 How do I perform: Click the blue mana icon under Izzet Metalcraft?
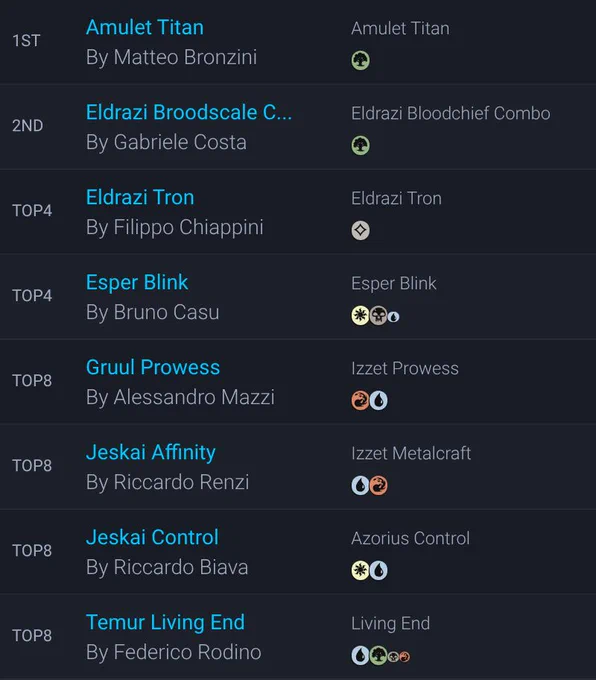(x=360, y=485)
